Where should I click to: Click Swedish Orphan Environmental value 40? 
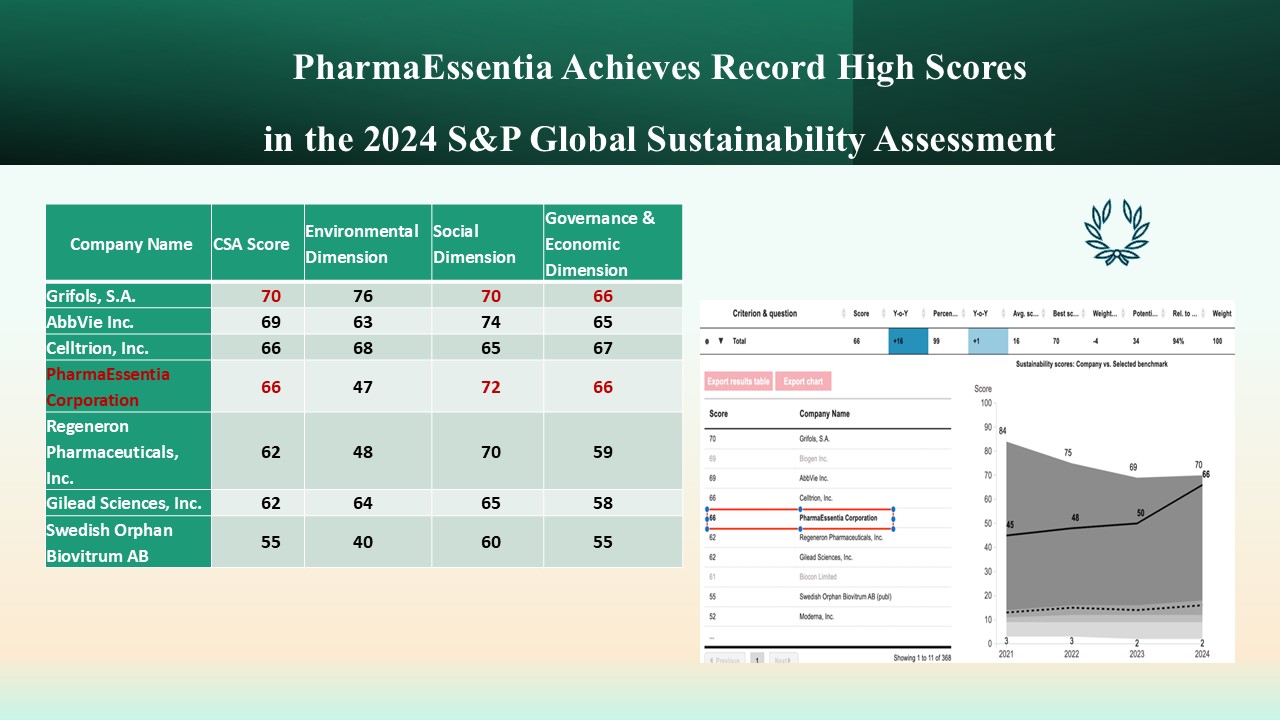(363, 542)
